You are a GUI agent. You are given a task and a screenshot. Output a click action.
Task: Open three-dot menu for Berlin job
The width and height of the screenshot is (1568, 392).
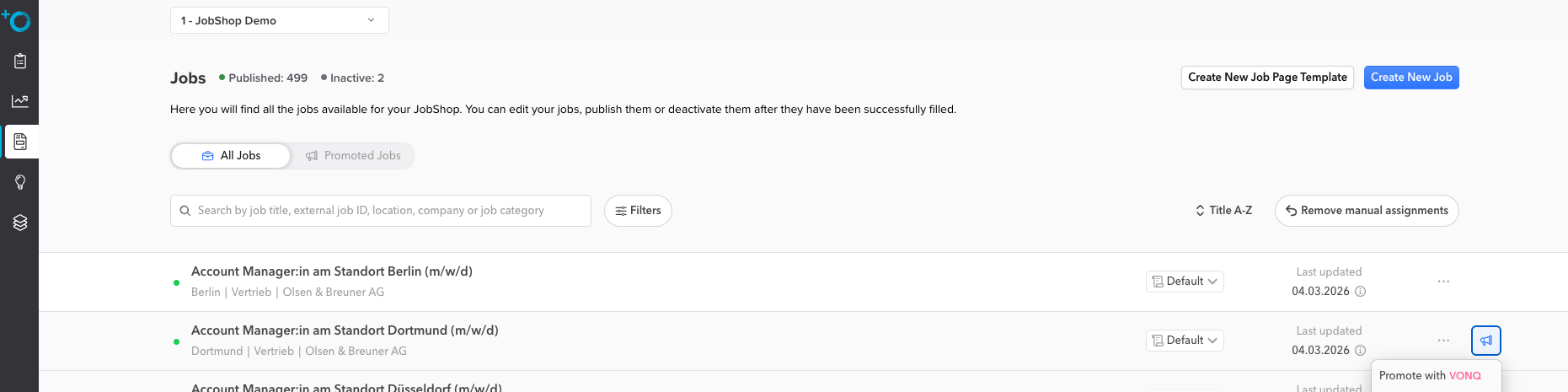[1443, 282]
